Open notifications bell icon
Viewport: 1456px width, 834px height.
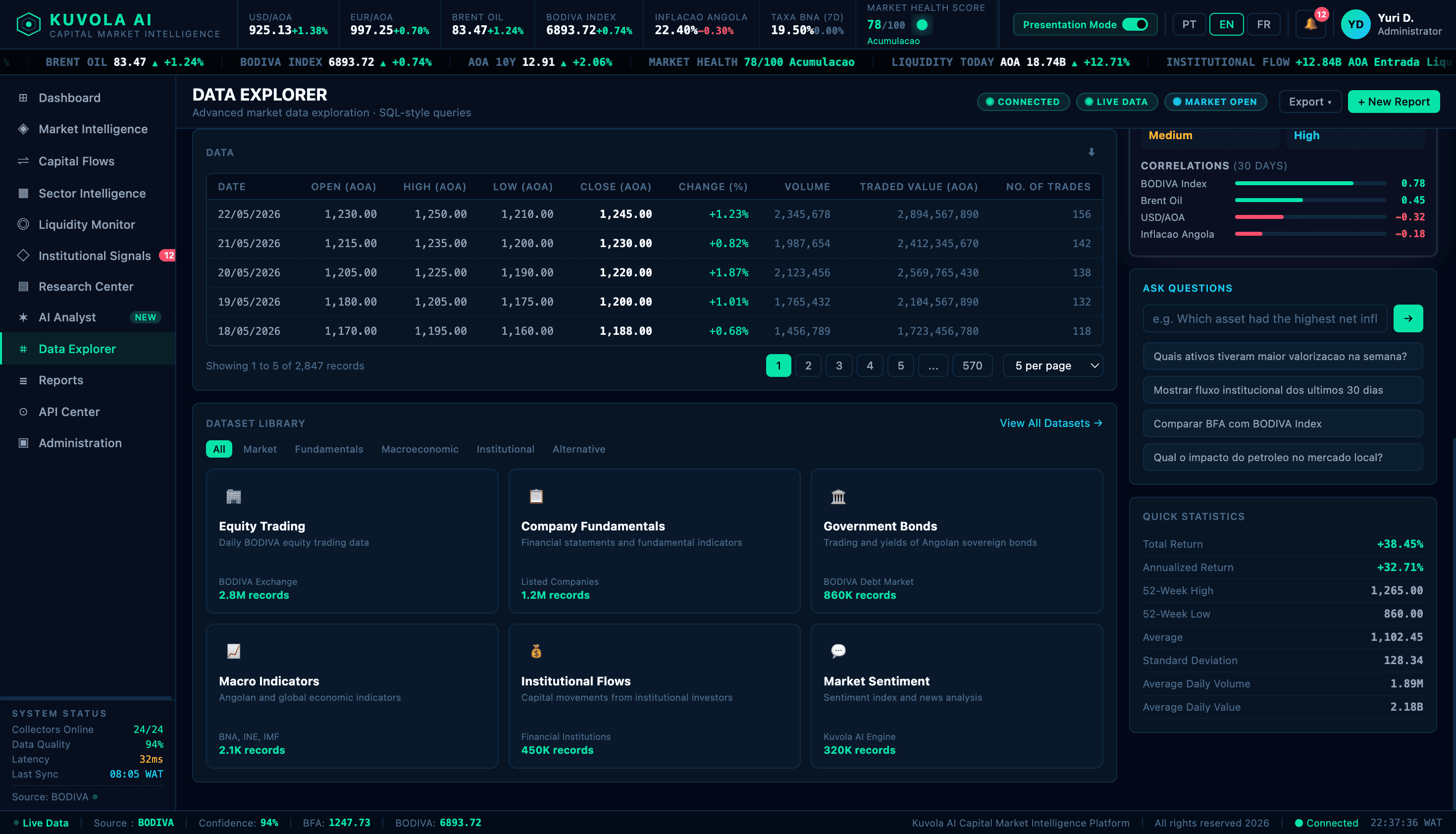(x=1310, y=24)
